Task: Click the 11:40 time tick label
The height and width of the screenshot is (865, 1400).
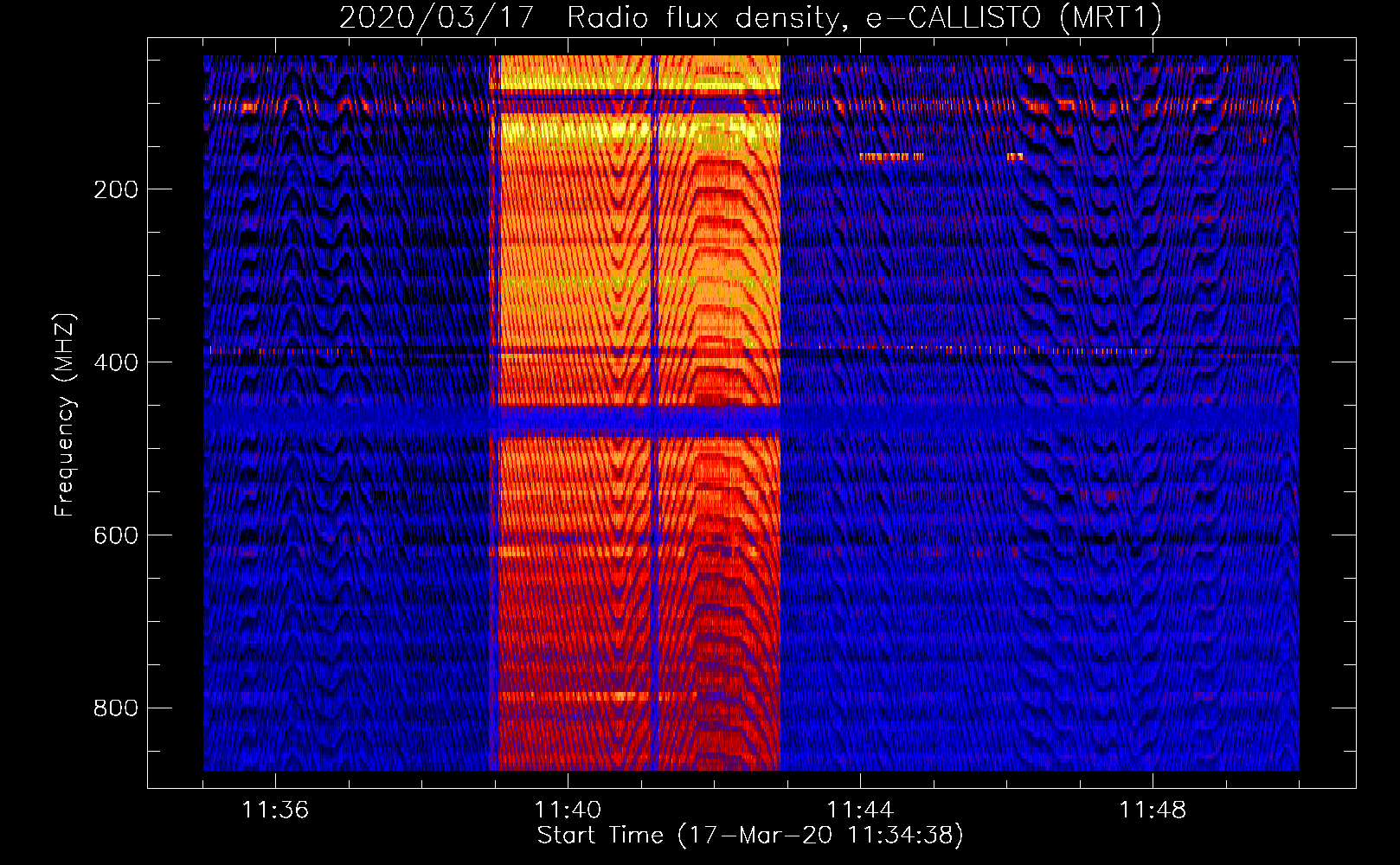Action: (568, 811)
